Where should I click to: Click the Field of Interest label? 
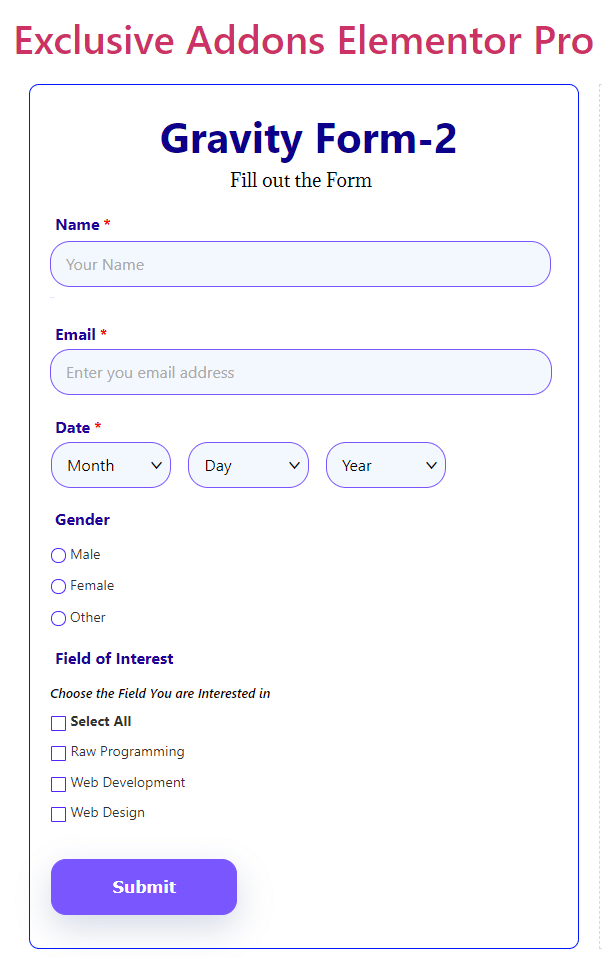[114, 658]
